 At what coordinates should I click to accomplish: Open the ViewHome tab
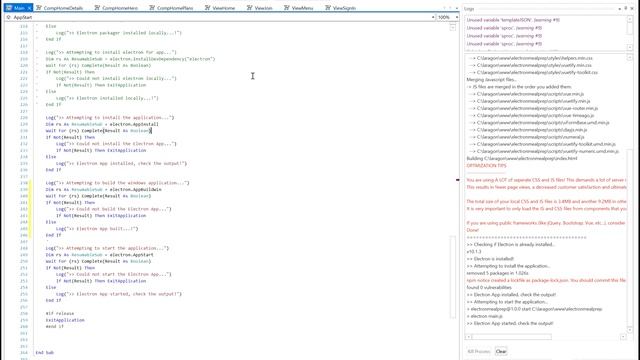220,8
